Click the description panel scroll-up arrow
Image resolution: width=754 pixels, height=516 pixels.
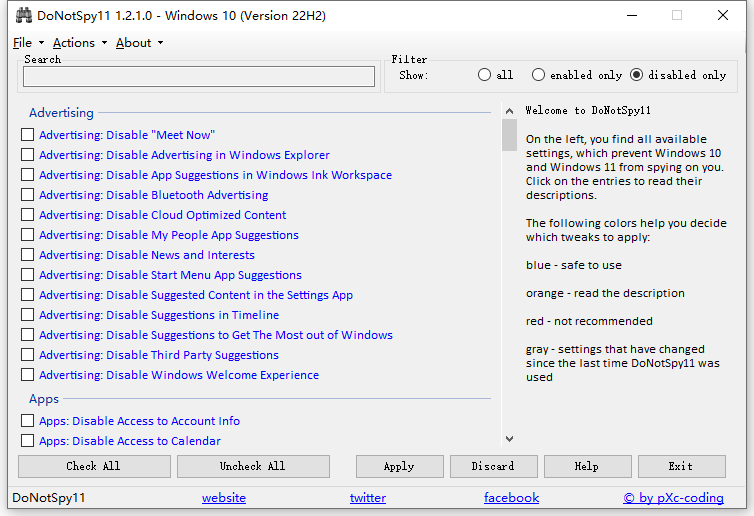(509, 111)
